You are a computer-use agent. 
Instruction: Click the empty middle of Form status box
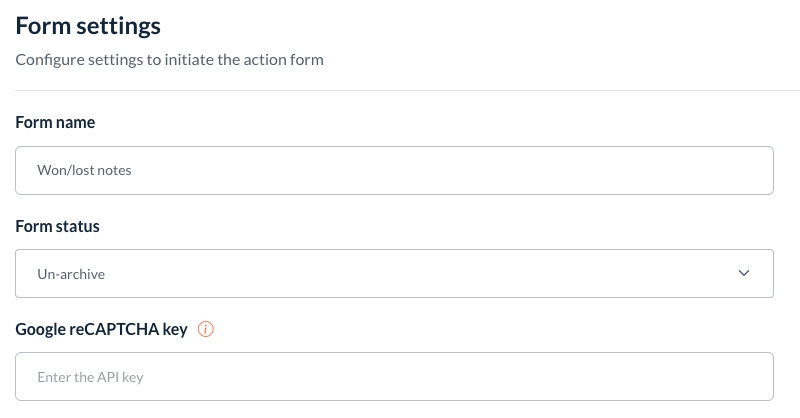click(x=420, y=273)
